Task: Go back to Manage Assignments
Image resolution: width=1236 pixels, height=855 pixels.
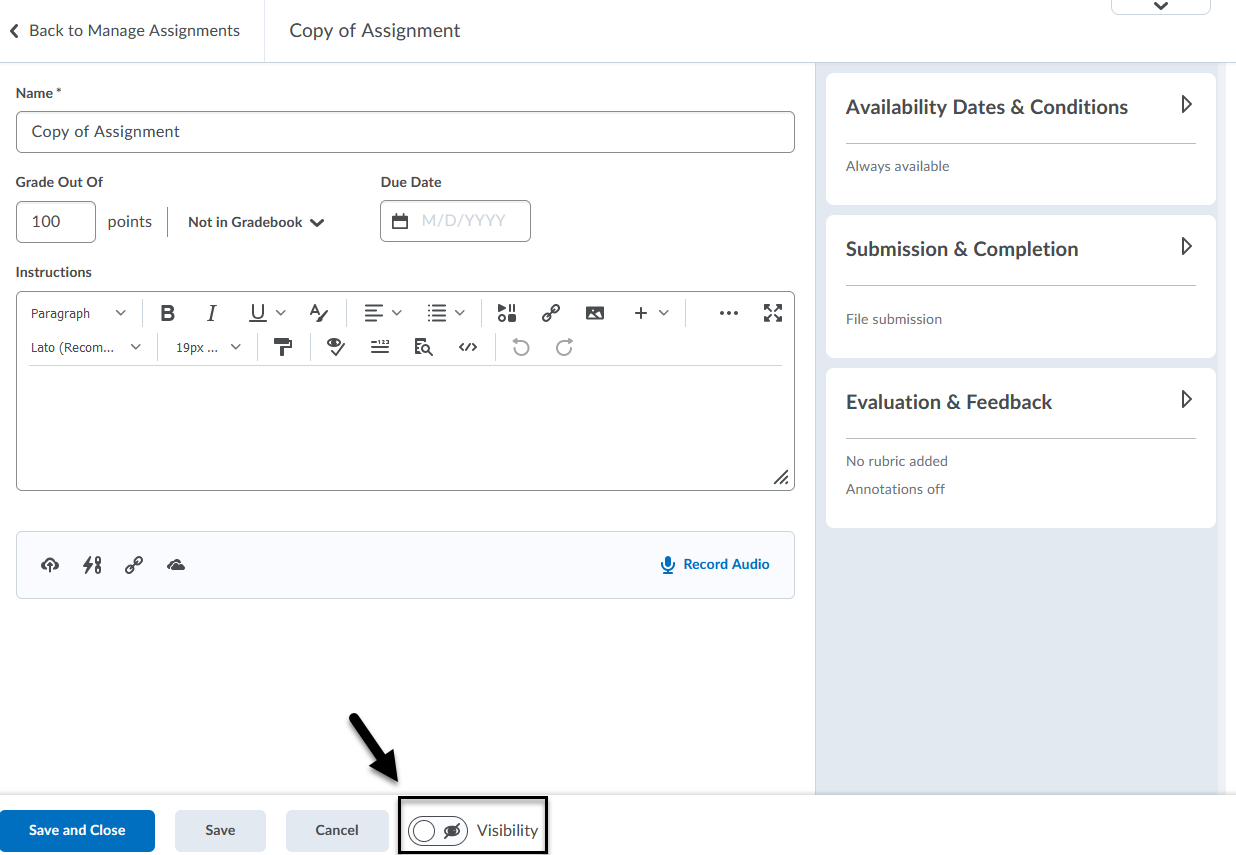Action: pyautogui.click(x=125, y=31)
